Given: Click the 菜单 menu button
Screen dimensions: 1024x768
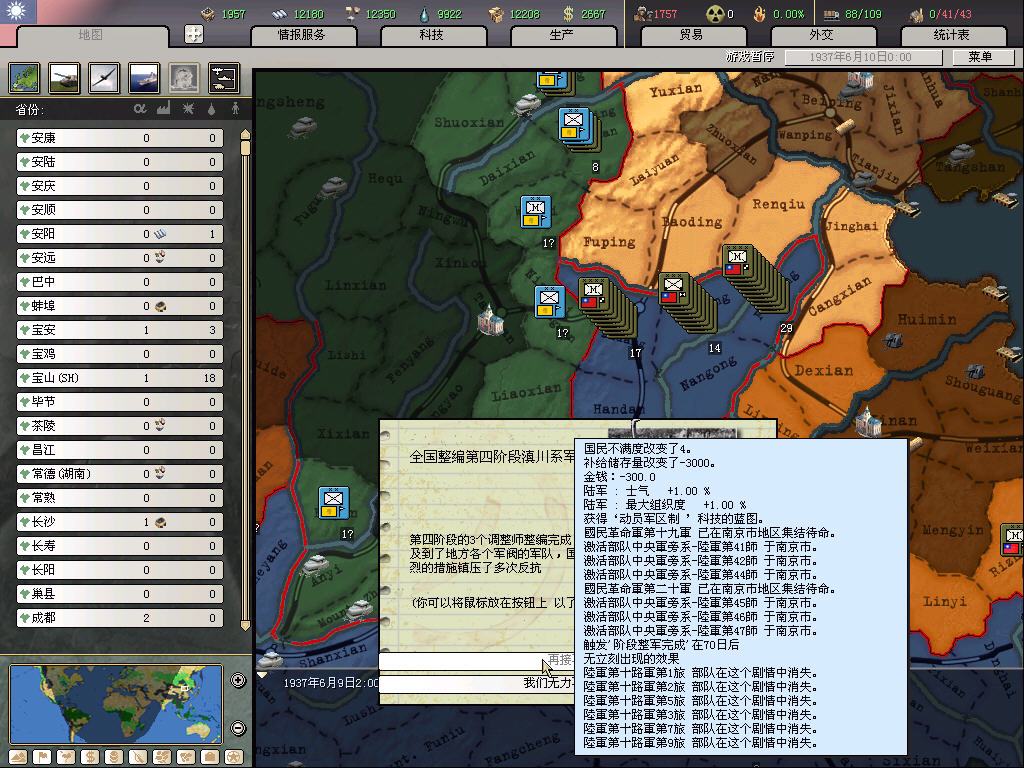Looking at the screenshot, I should 979,57.
